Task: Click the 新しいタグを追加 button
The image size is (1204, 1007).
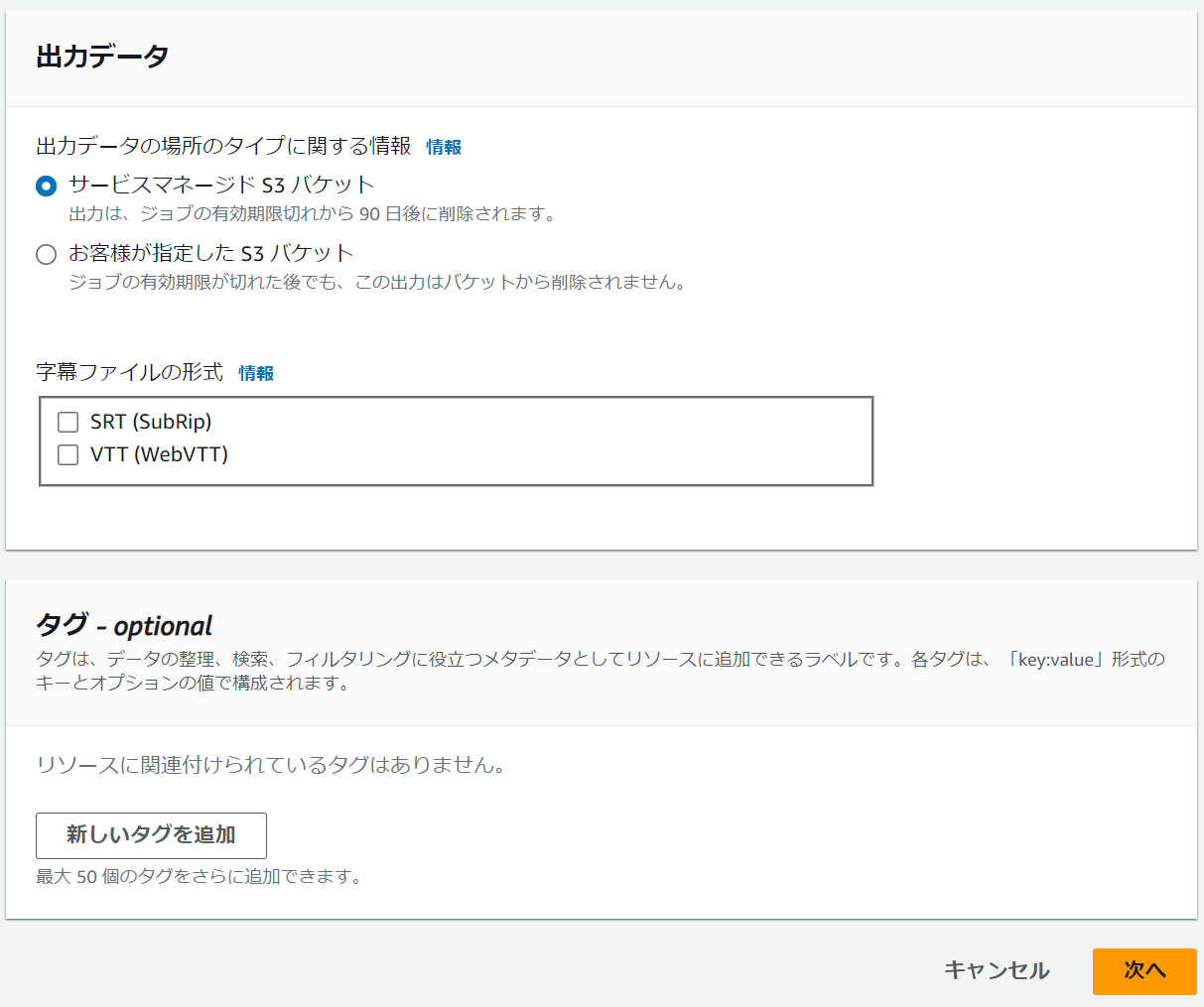Action: 151,835
